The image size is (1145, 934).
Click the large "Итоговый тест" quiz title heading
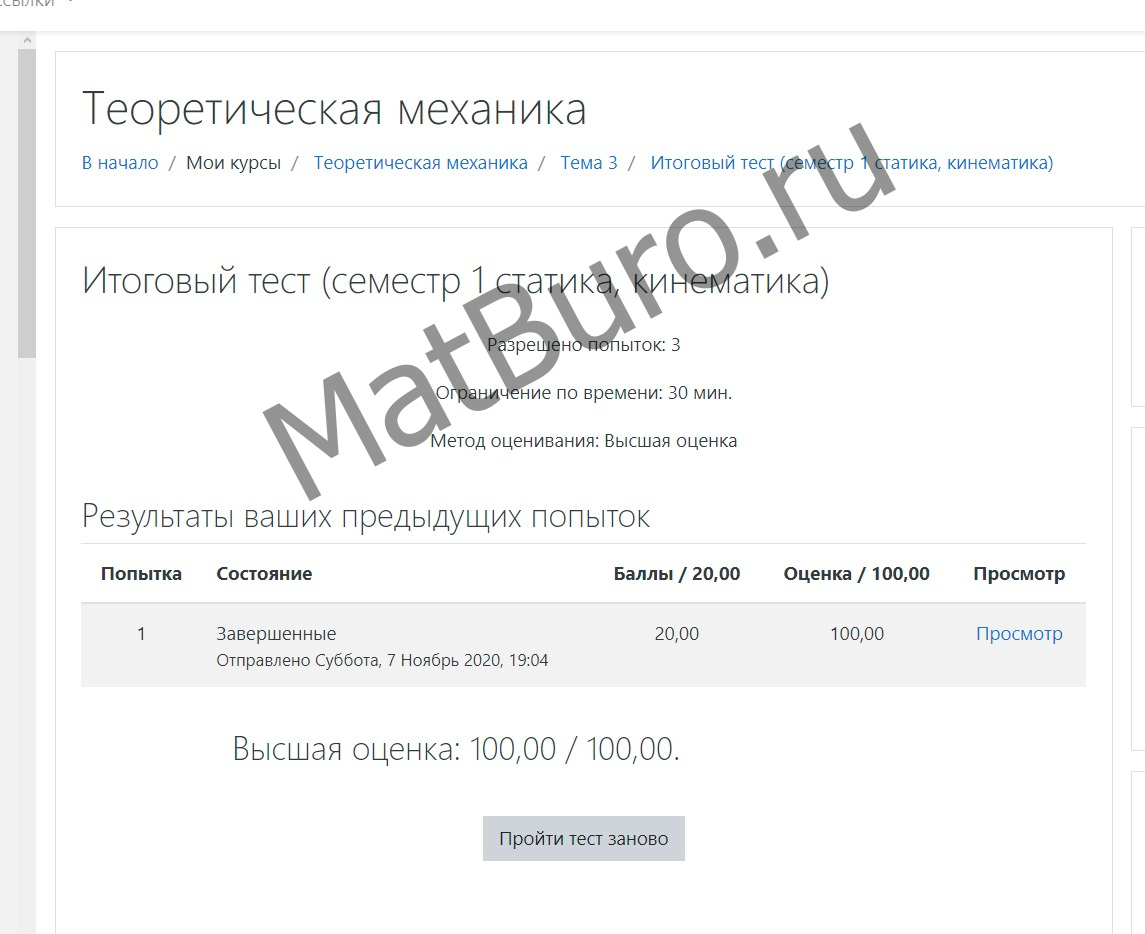pyautogui.click(x=455, y=281)
